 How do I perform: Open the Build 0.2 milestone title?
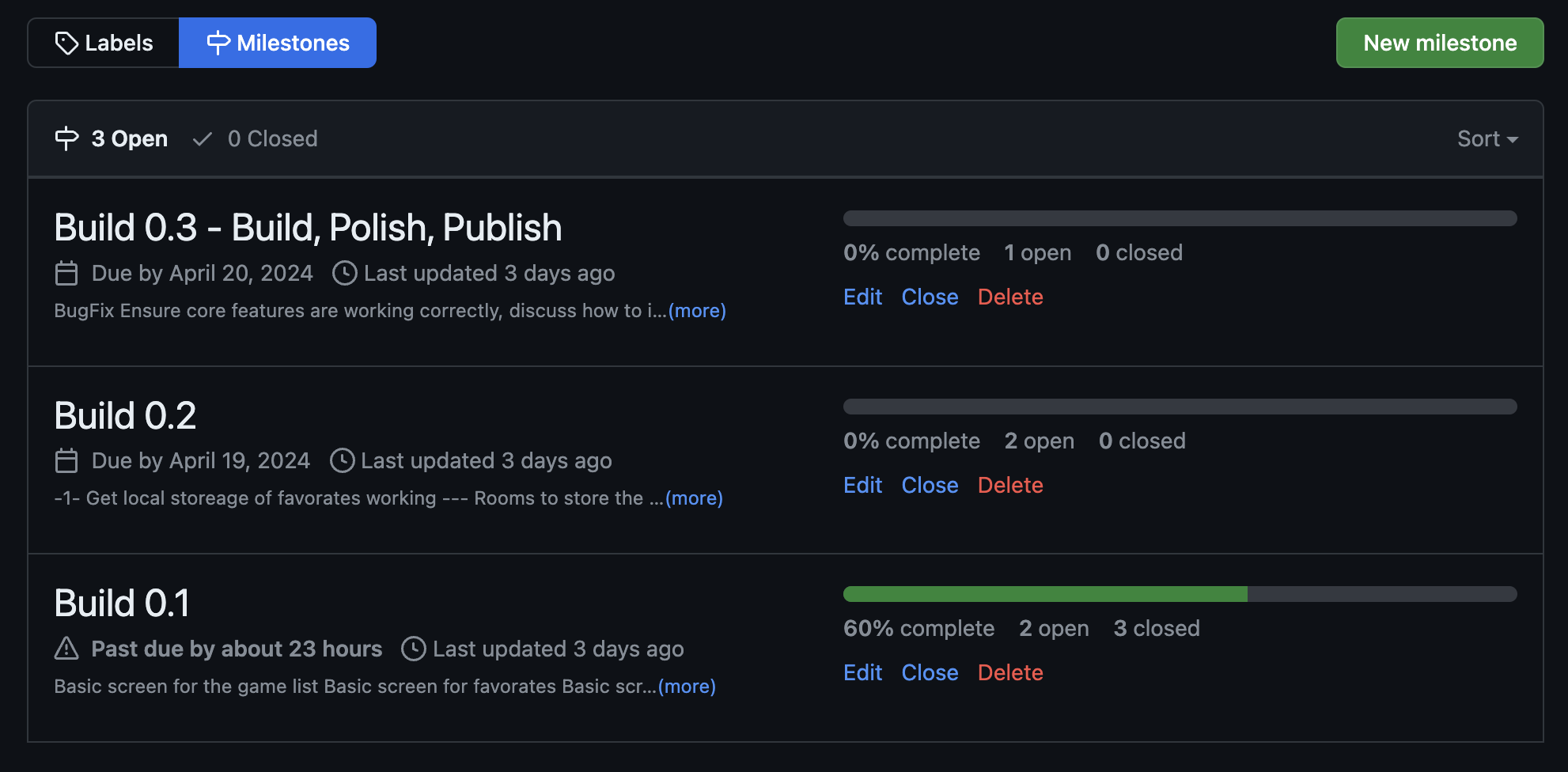point(125,416)
